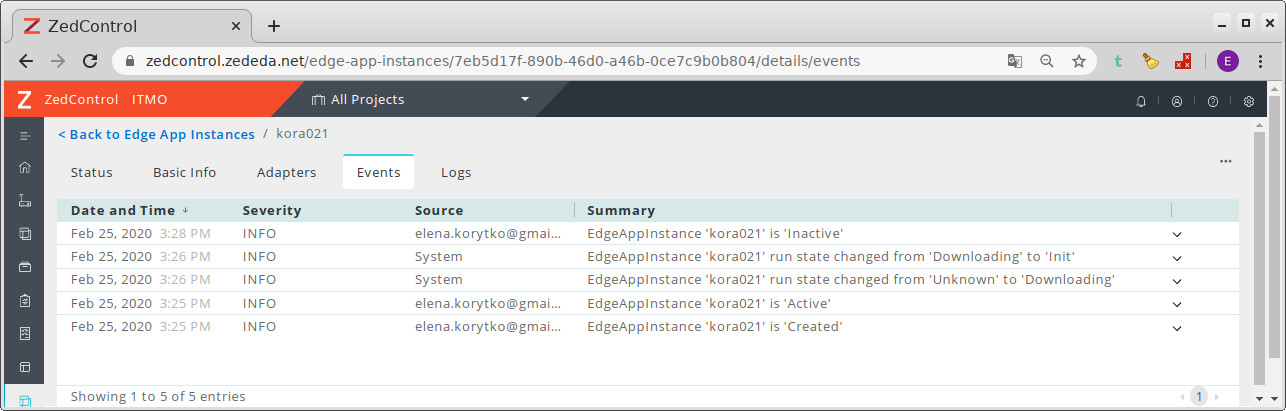Click the three-dot more options button
The height and width of the screenshot is (411, 1286).
[x=1226, y=161]
